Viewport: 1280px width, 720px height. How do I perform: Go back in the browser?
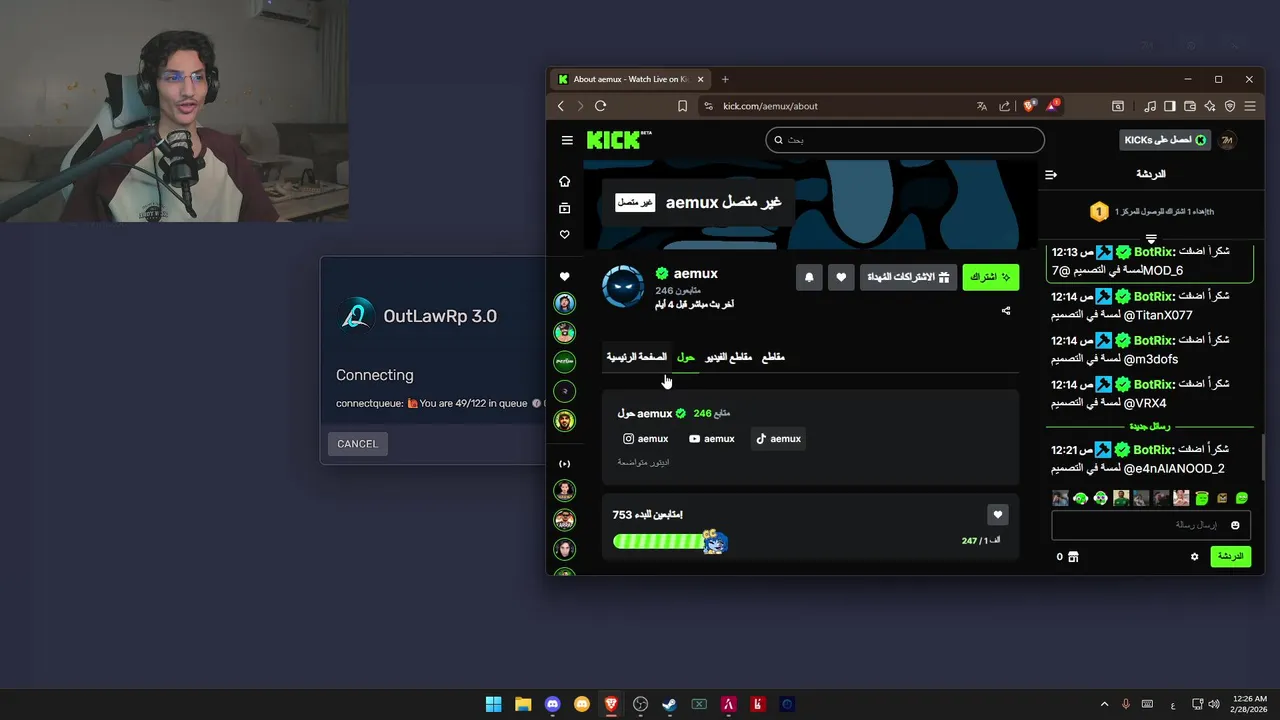(561, 106)
